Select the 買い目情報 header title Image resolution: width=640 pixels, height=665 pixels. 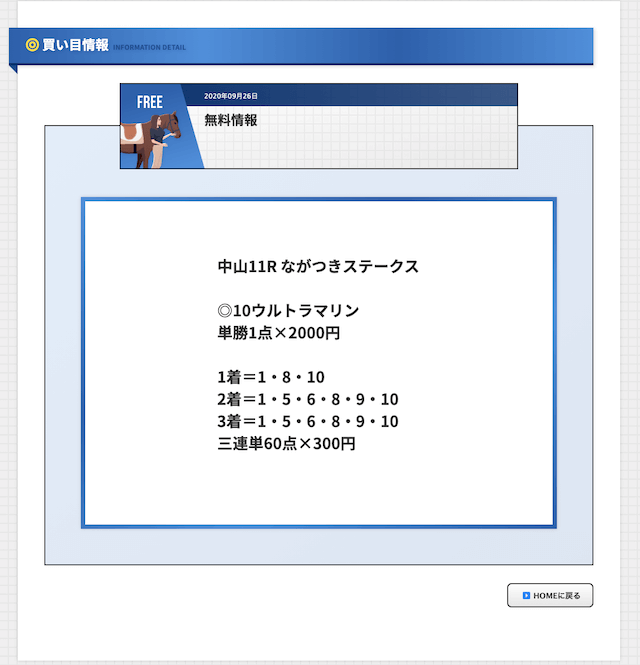(75, 45)
